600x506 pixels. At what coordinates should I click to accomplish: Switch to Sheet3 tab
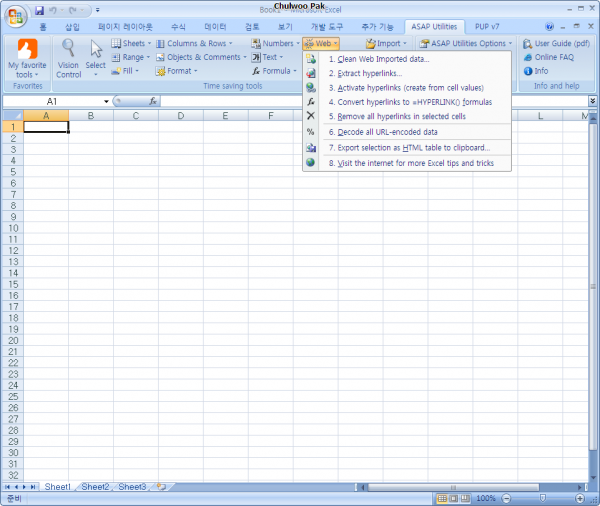point(132,487)
